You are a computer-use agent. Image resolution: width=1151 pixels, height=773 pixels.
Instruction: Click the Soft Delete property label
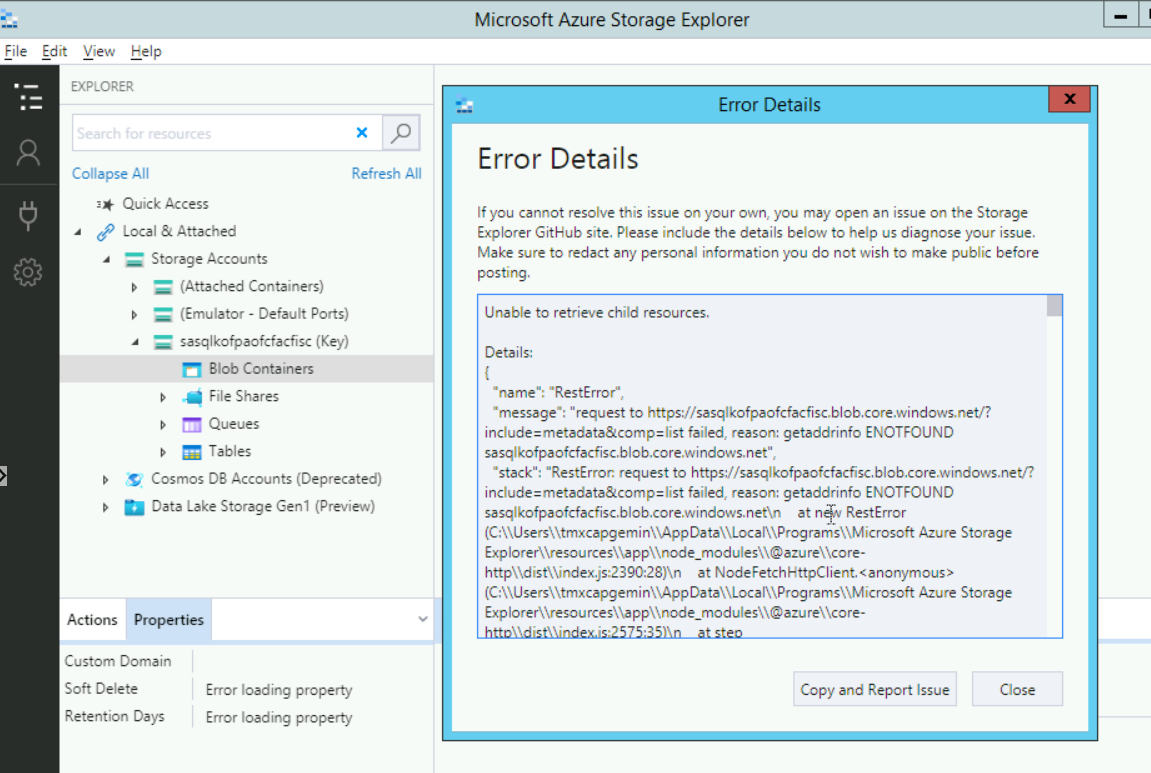coord(101,689)
